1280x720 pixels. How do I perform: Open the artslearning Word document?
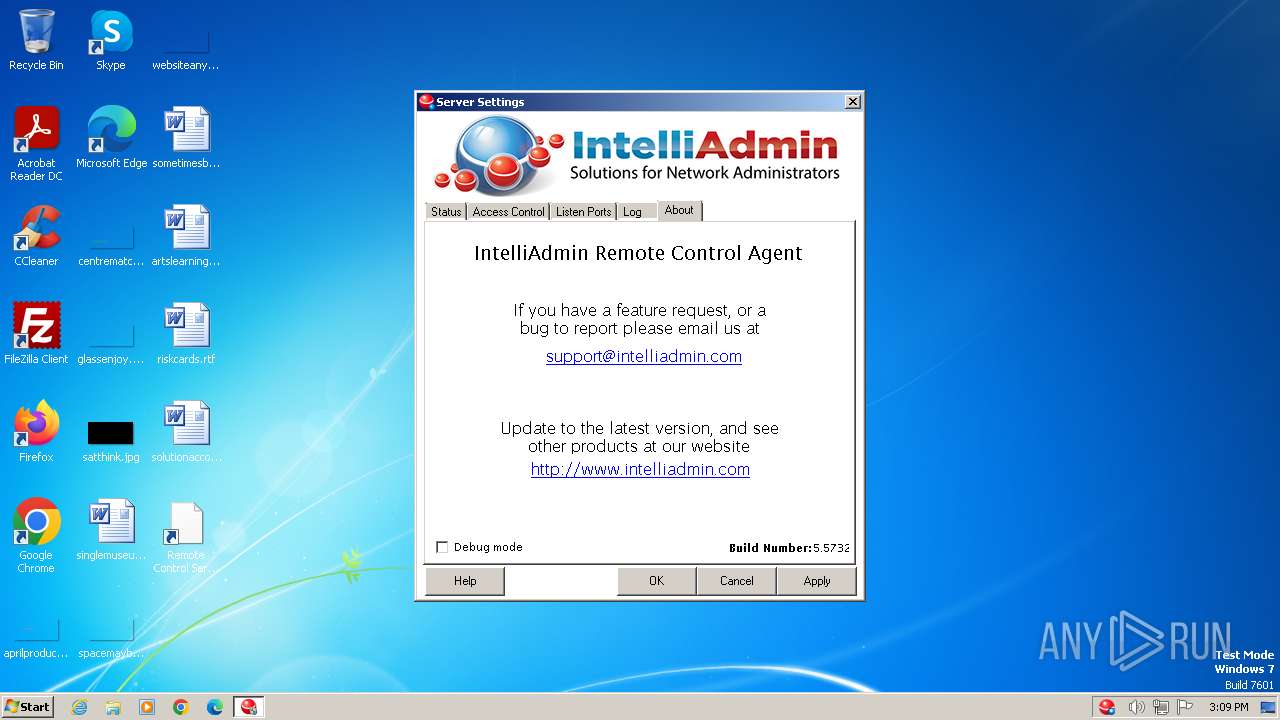pos(185,236)
